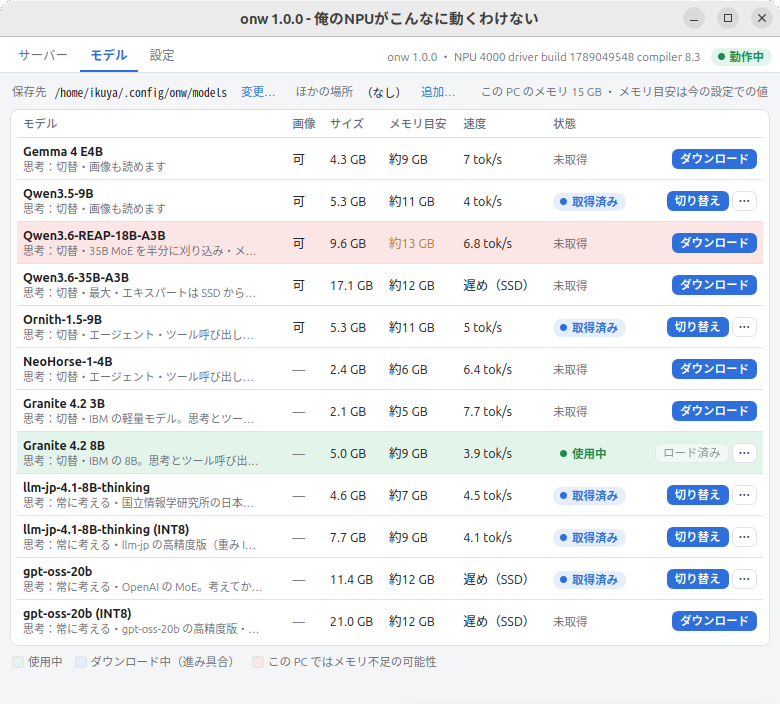The width and height of the screenshot is (780, 704).
Task: Click the 変更... link for save location
Action: pyautogui.click(x=258, y=92)
